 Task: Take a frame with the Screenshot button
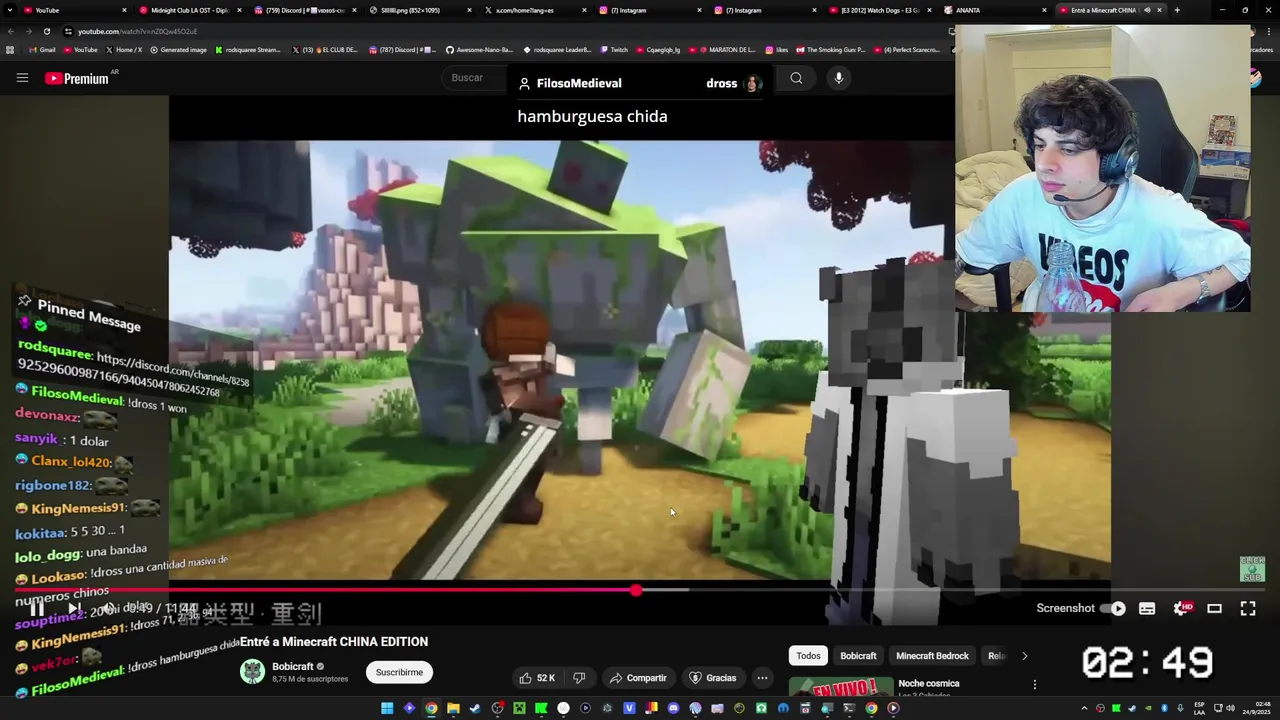(x=1065, y=608)
